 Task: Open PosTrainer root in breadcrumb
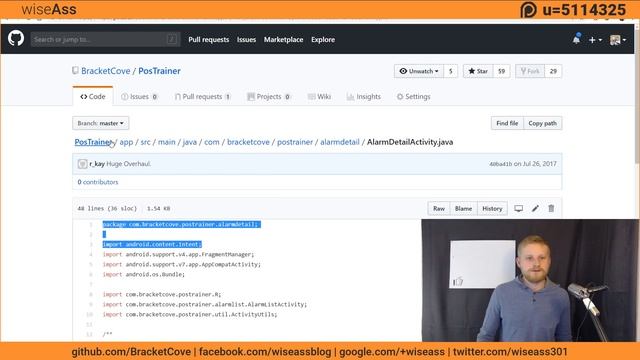93,142
